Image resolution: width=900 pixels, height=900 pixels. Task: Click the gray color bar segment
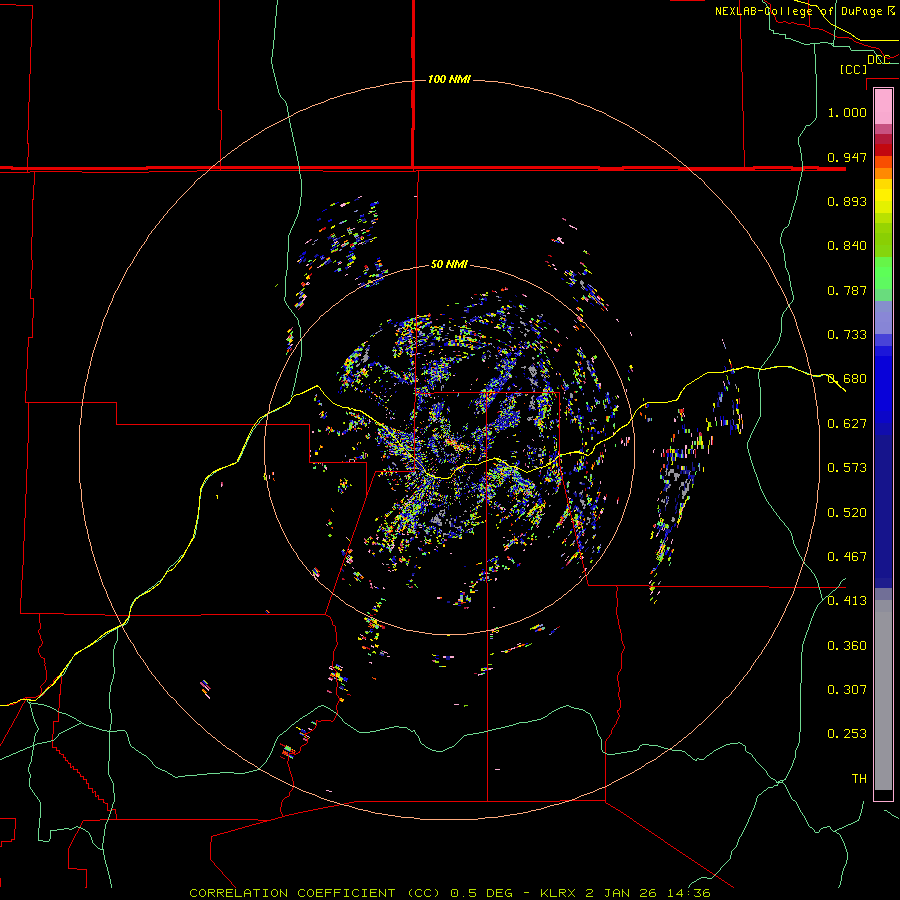[883, 695]
